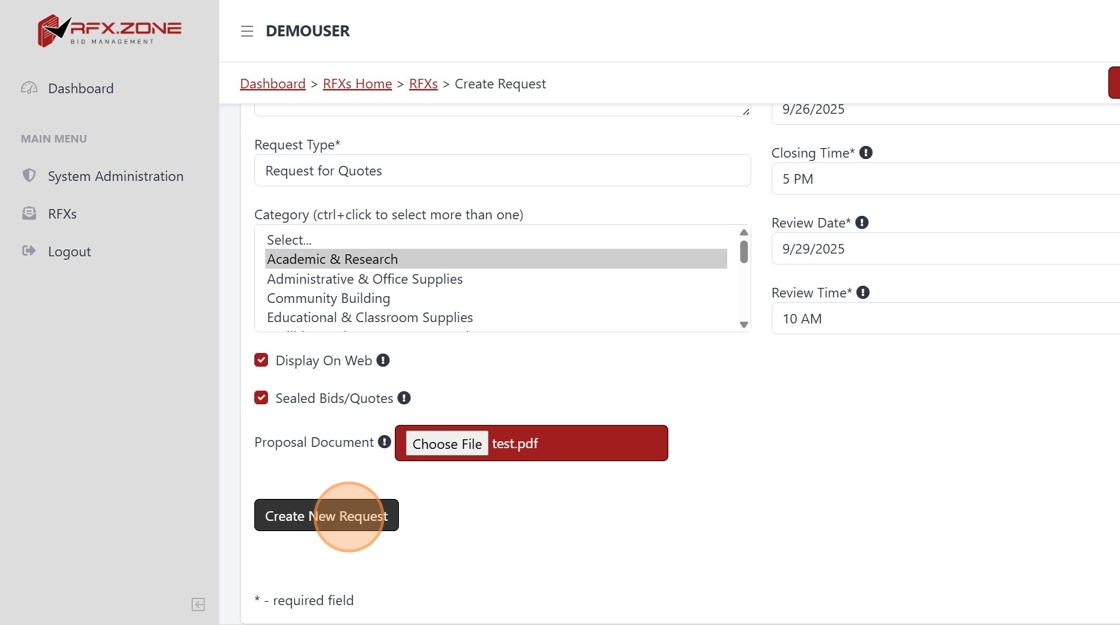Click info icon beside Sealed Bids/Quotes
This screenshot has width=1120, height=625.
404,398
